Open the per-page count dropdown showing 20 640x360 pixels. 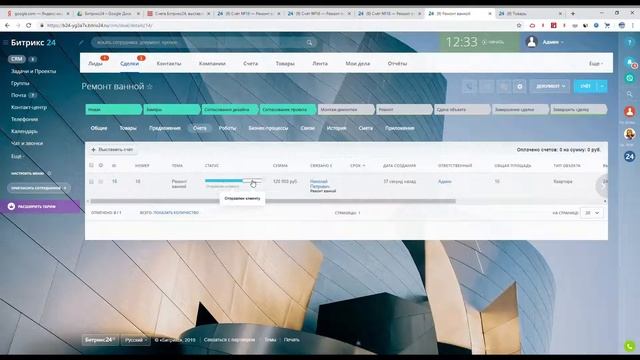pos(592,213)
